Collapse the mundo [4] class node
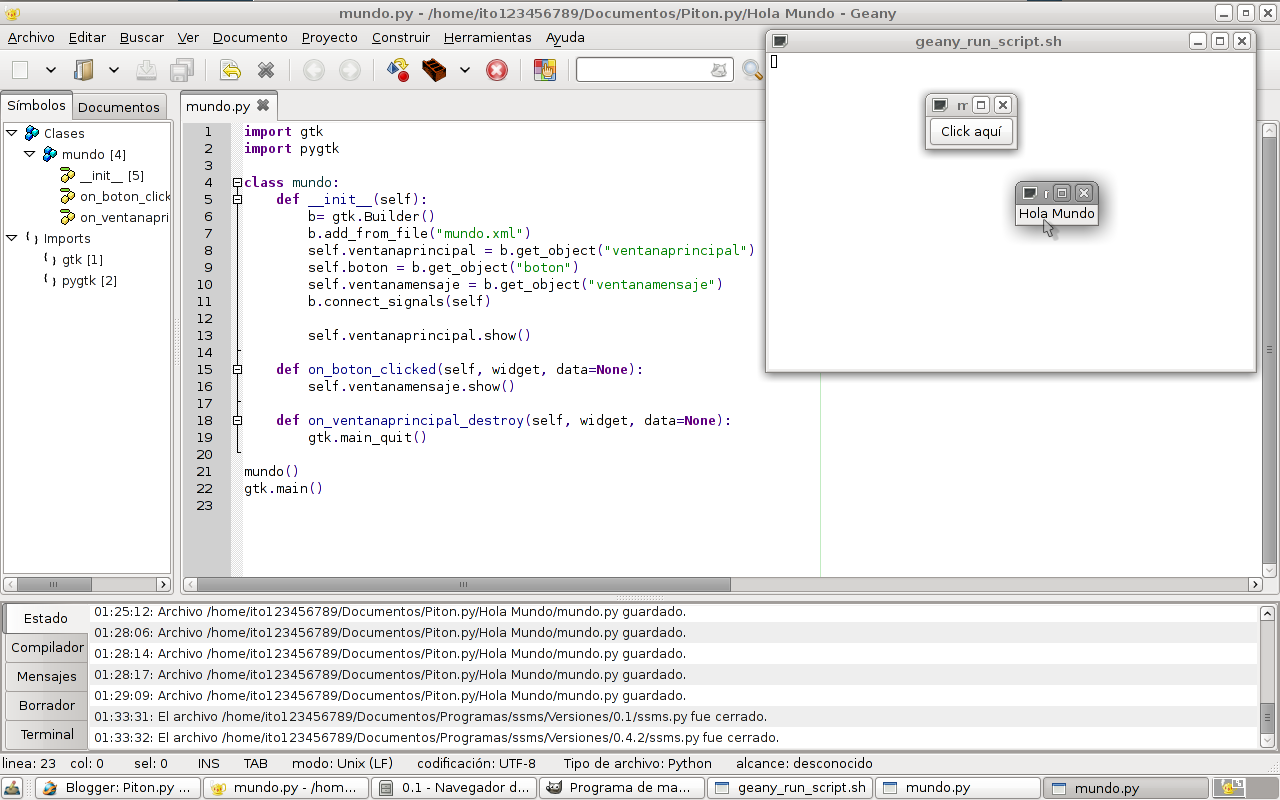 pos(30,154)
